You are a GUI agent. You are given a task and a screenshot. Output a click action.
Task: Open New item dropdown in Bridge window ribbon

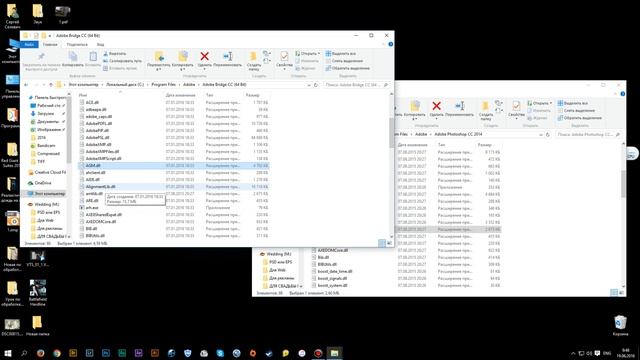coord(267,53)
